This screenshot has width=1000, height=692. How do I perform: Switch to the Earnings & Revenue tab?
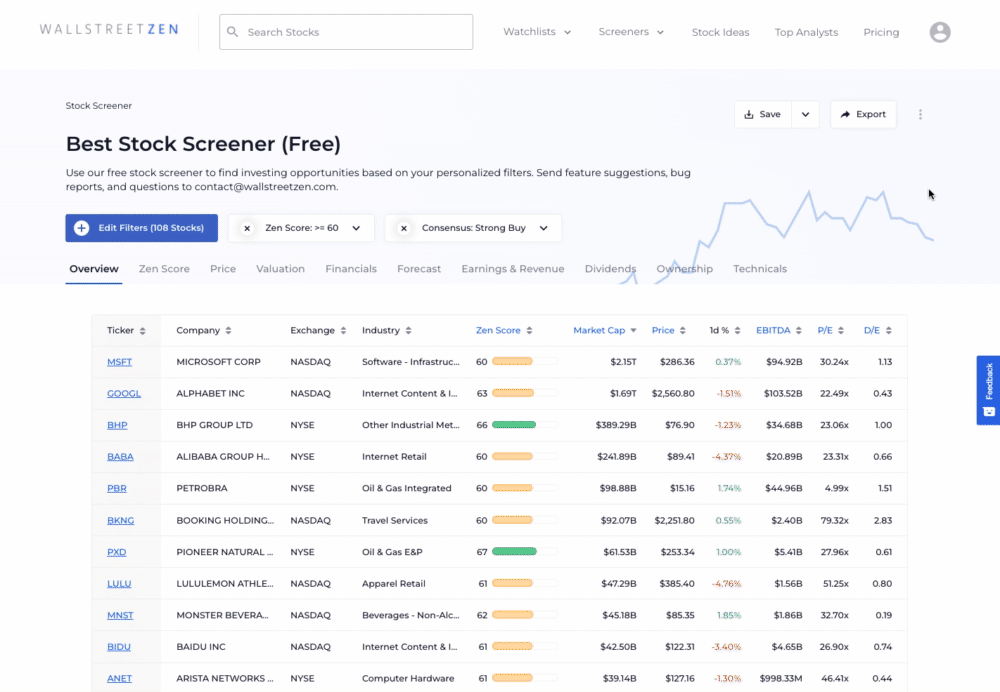coord(512,269)
